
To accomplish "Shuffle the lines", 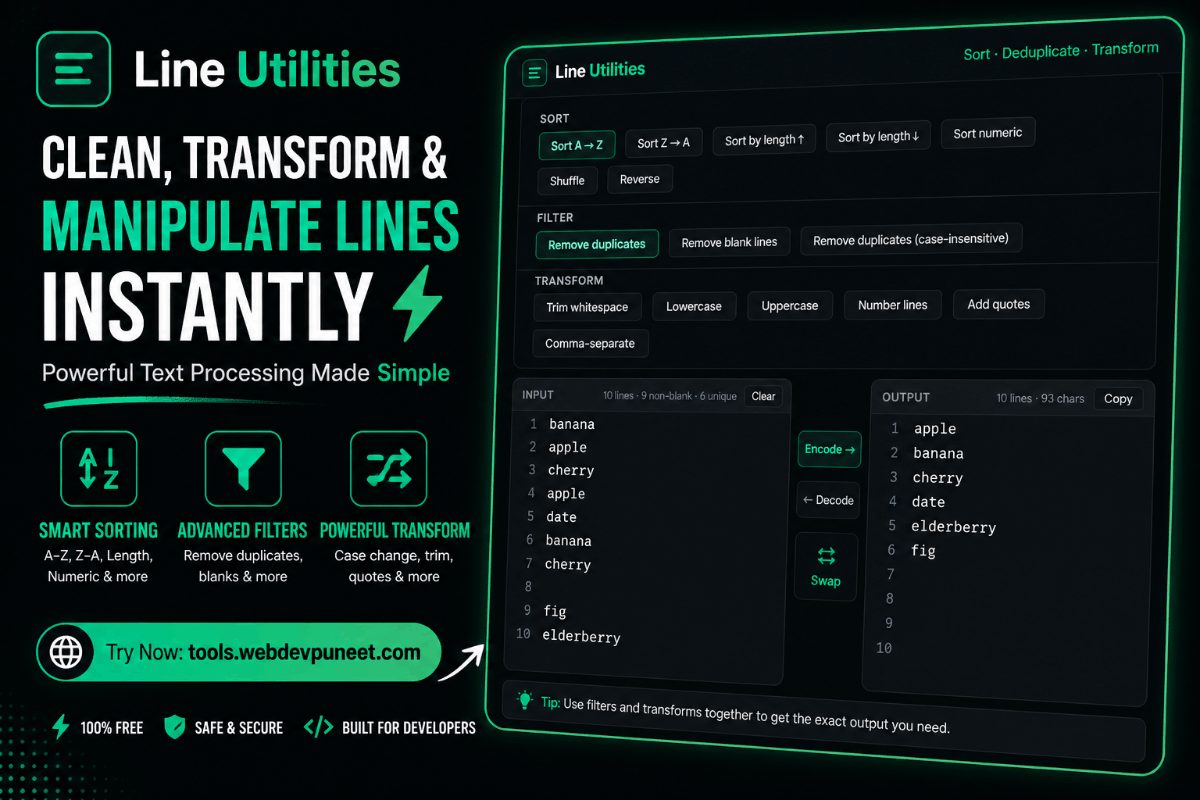I will pos(567,181).
